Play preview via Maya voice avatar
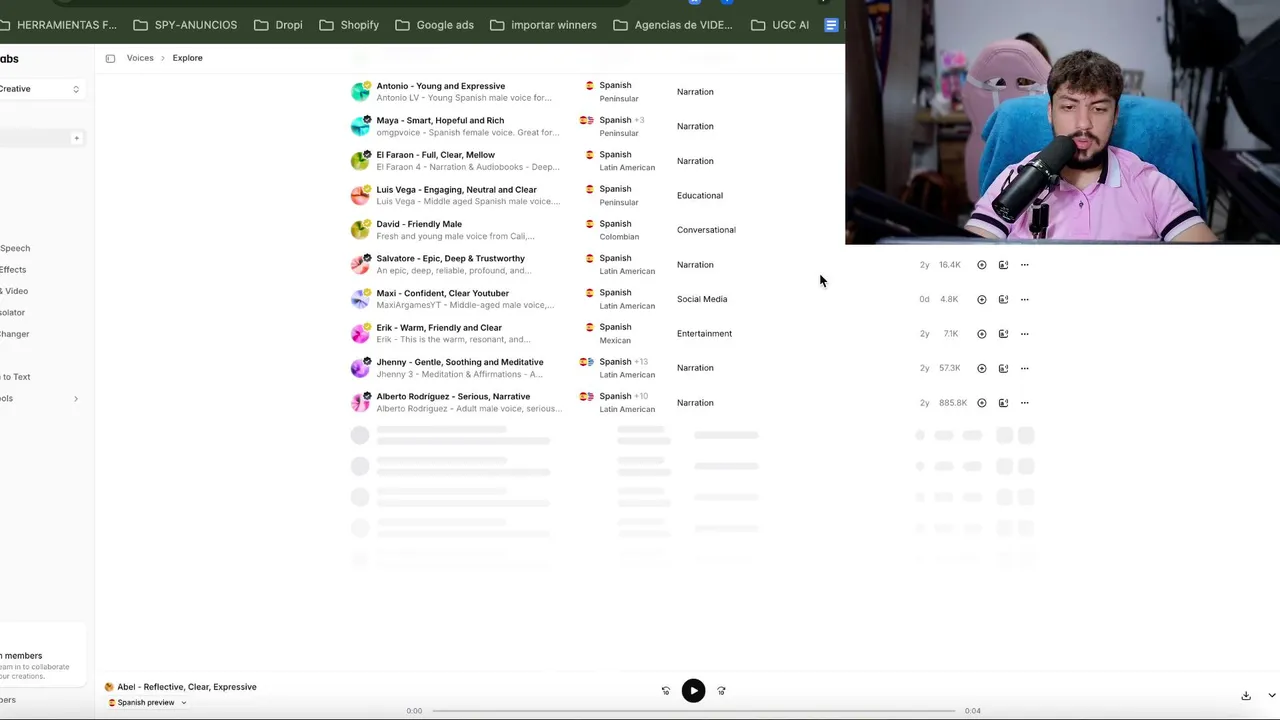The height and width of the screenshot is (720, 1280). 360,126
